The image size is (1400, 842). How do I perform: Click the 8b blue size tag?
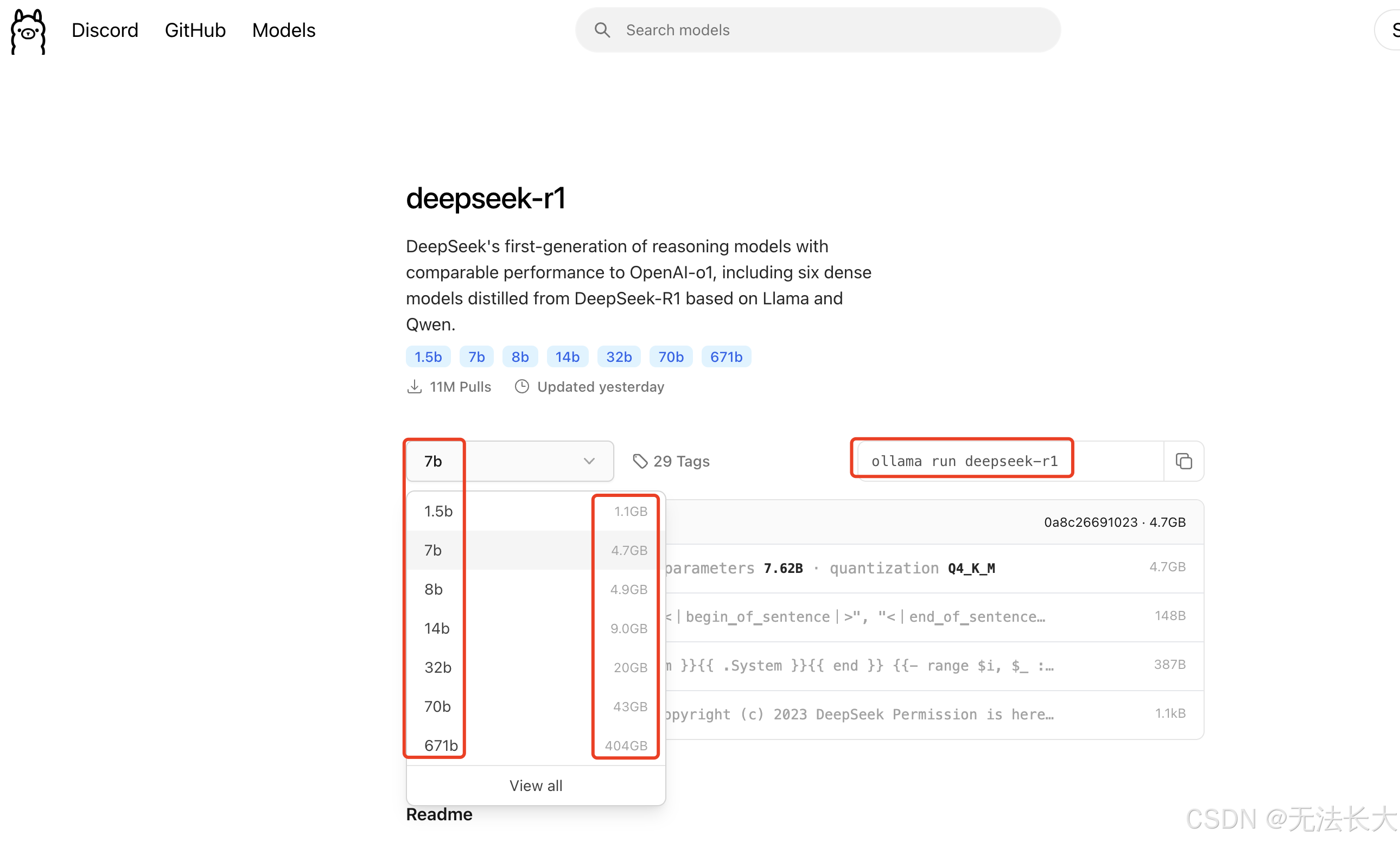tap(519, 357)
